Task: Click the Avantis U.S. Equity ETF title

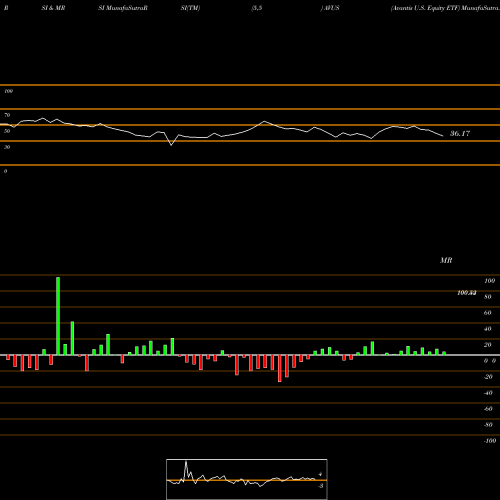Action: [x=425, y=8]
